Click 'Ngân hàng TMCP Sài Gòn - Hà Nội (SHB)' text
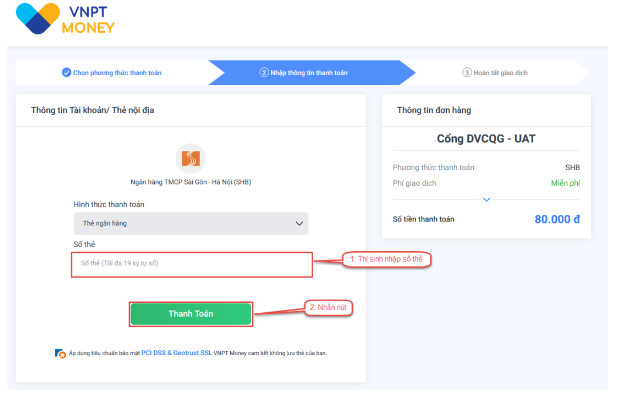Image resolution: width=620 pixels, height=395 pixels. 191,182
